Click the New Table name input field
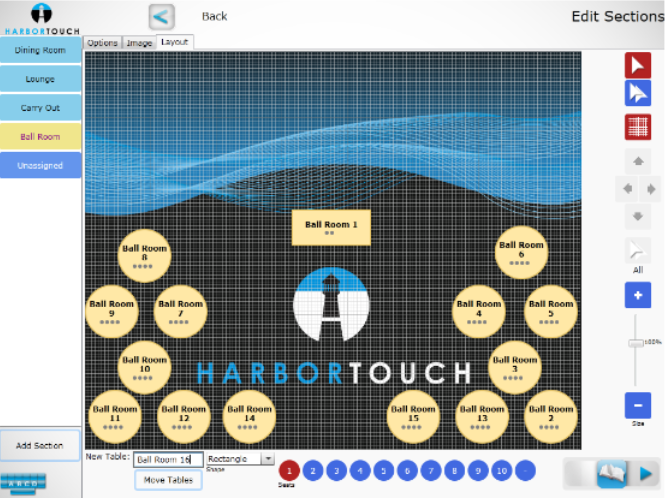 [168, 459]
